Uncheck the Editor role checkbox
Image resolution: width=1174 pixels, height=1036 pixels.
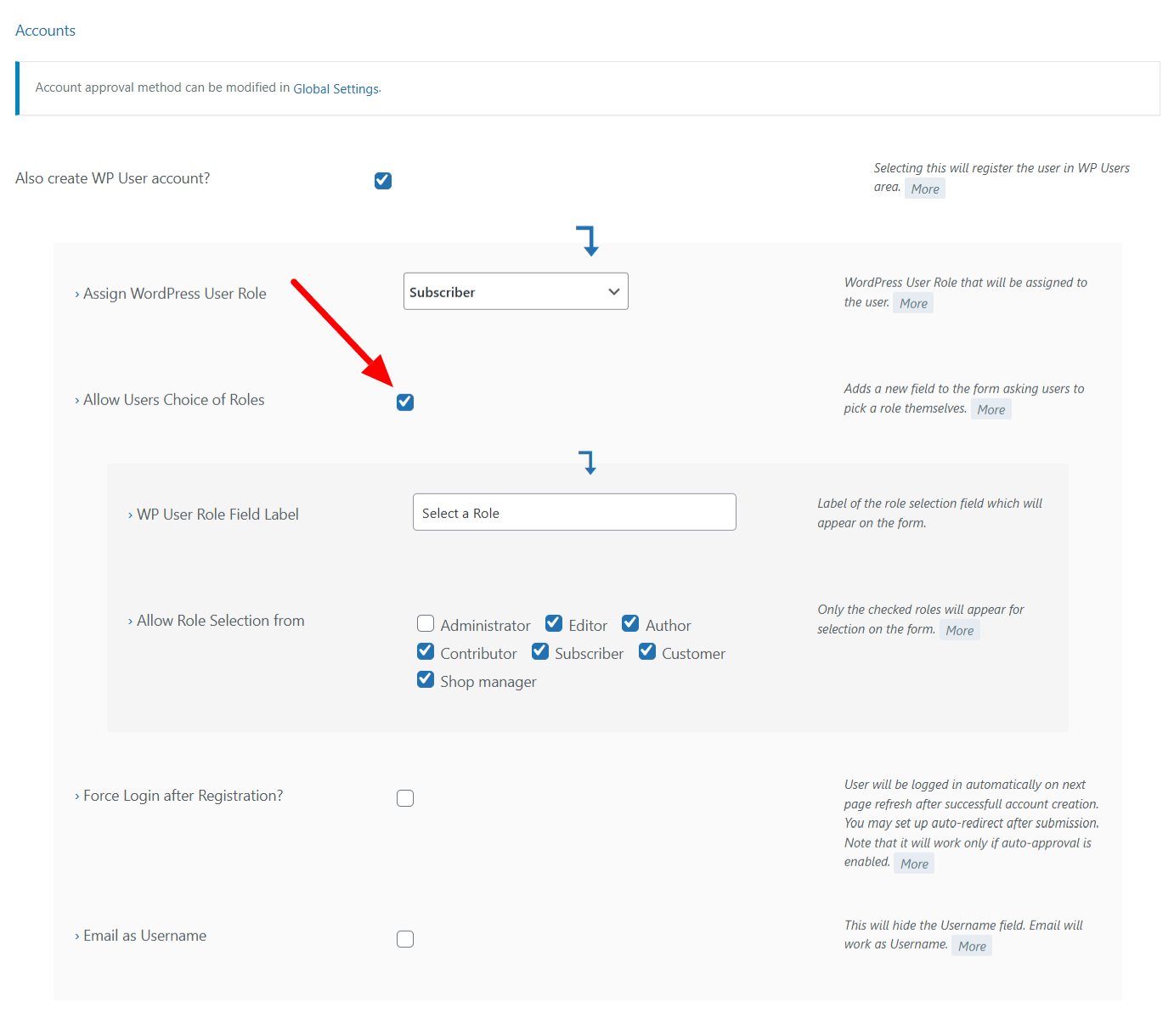554,624
